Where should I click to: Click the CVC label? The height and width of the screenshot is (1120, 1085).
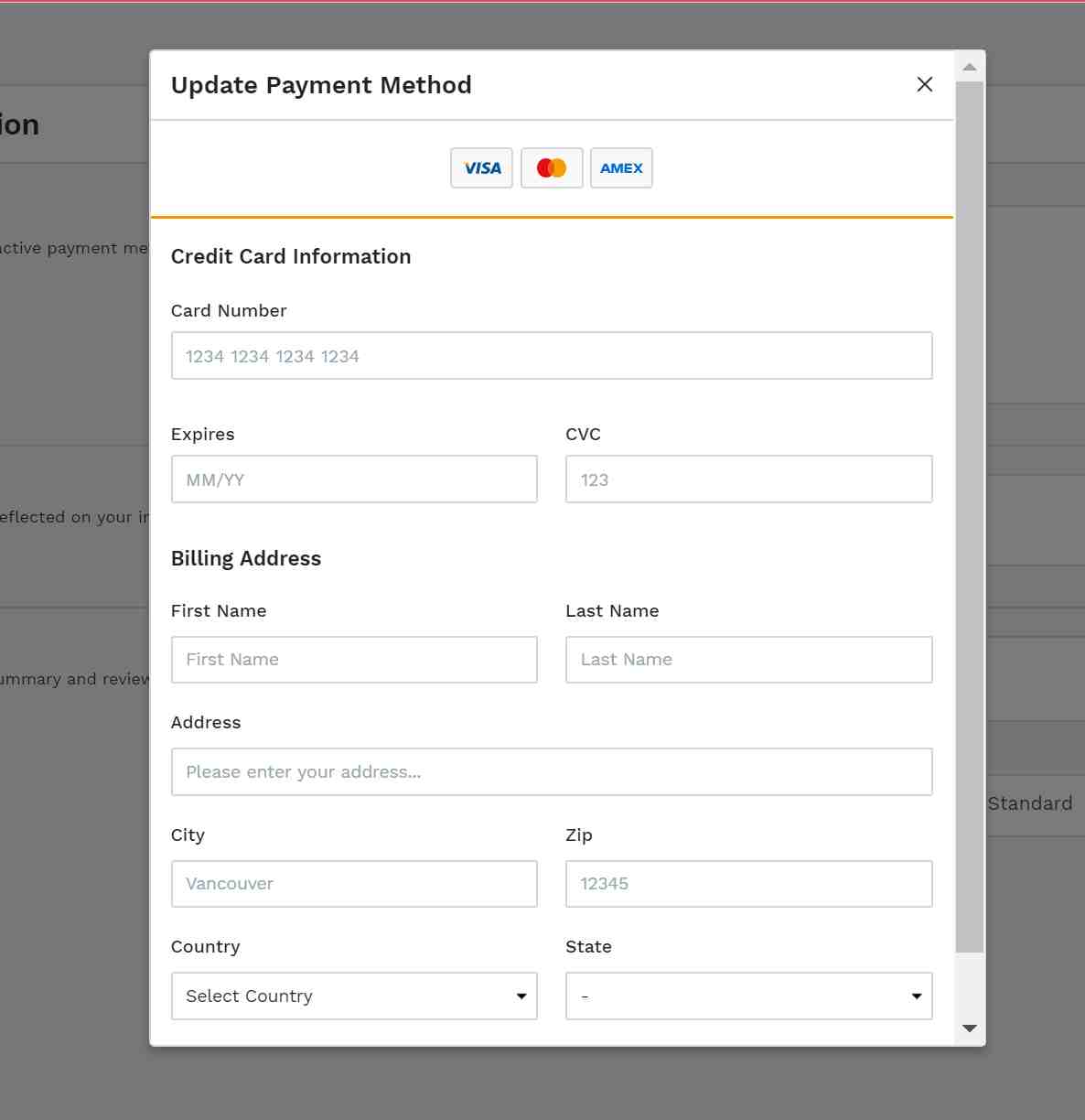[583, 434]
